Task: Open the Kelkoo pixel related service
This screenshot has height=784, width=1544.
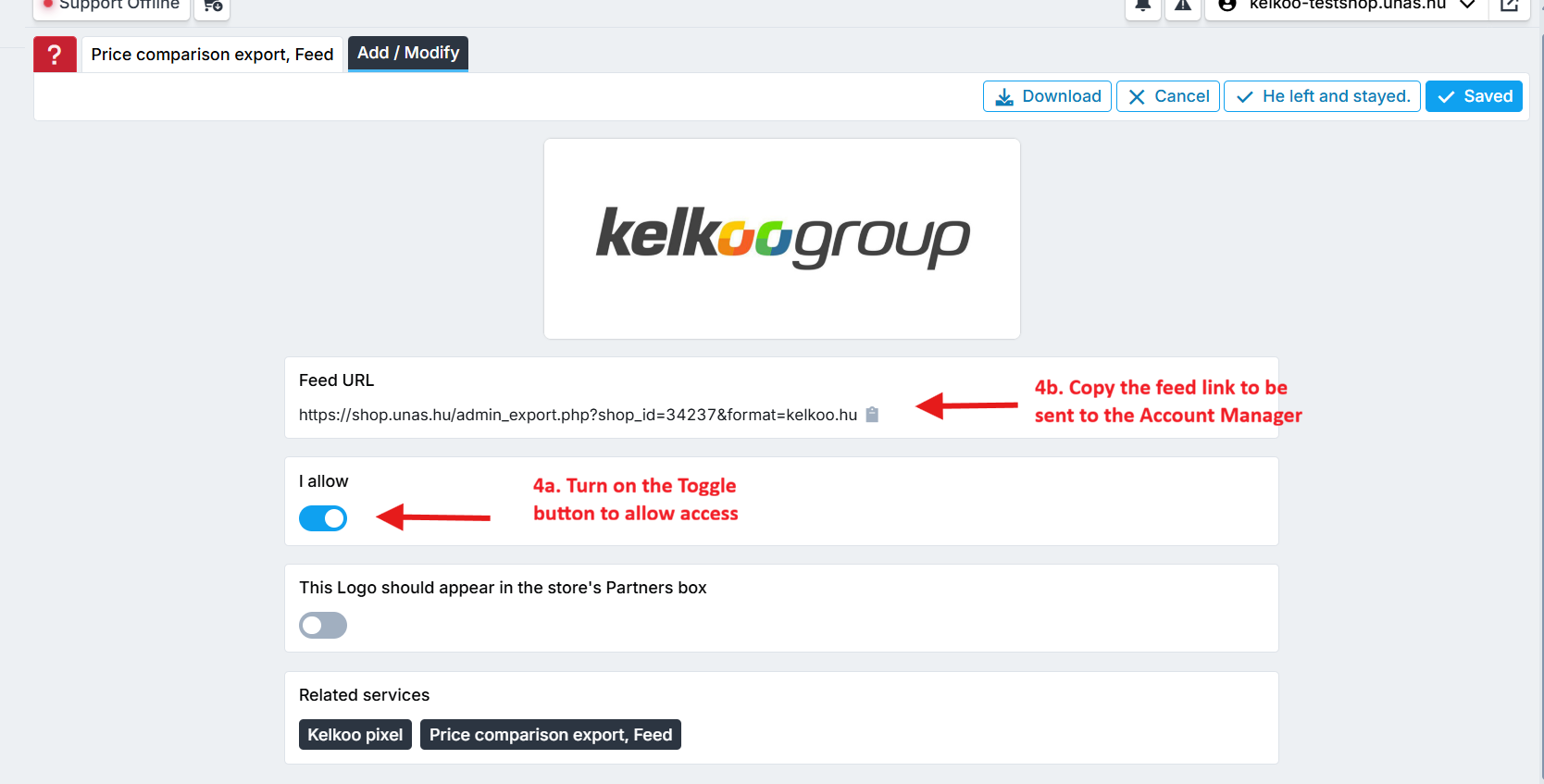Action: (355, 735)
